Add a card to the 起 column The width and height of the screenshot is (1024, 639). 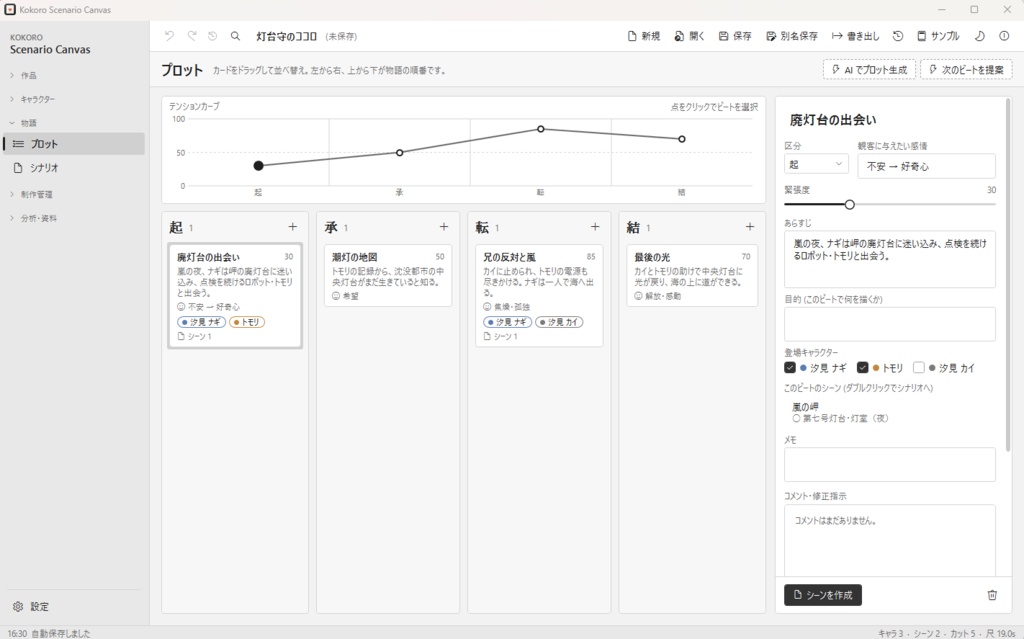tap(293, 227)
